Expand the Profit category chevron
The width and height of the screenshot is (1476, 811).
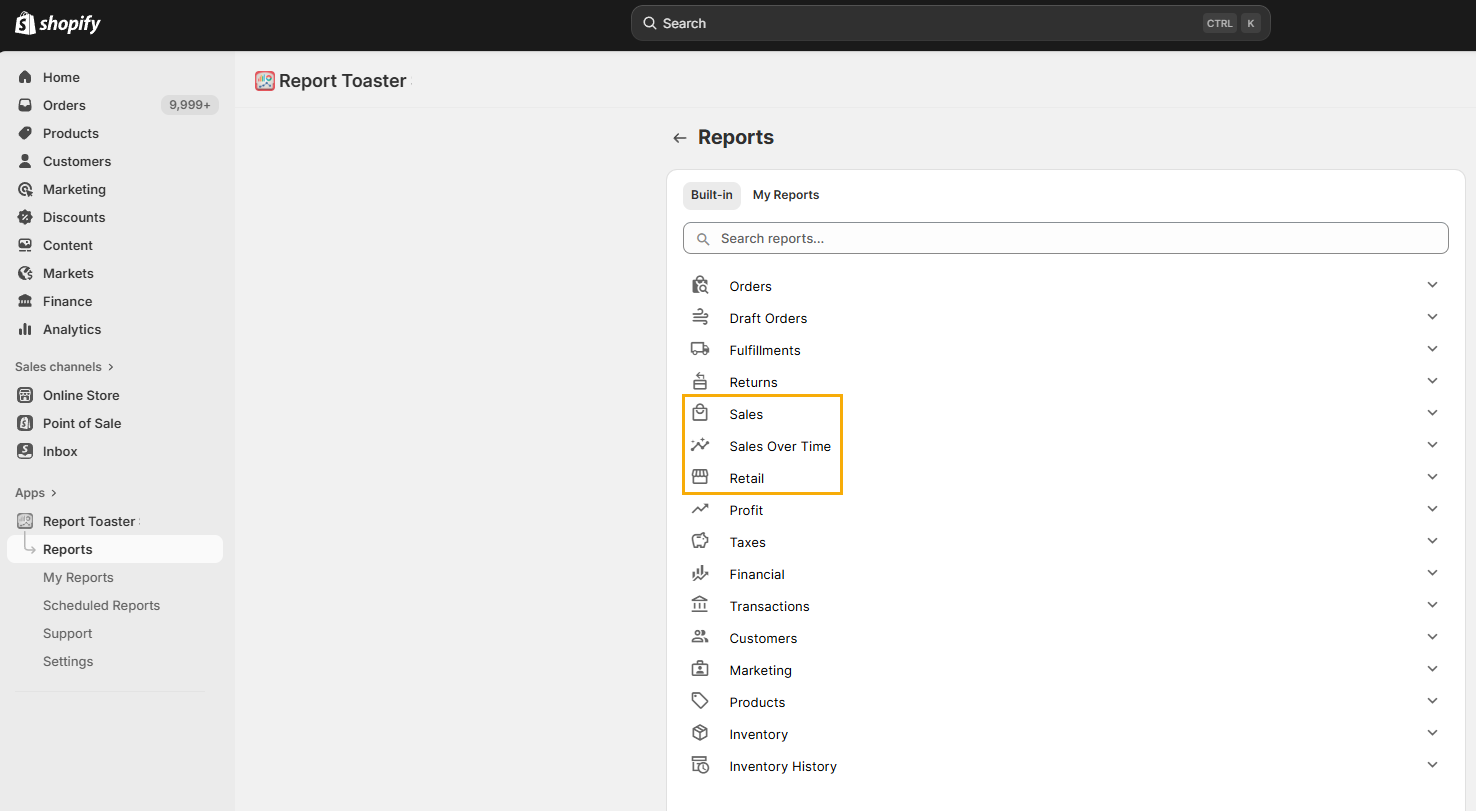[1432, 509]
